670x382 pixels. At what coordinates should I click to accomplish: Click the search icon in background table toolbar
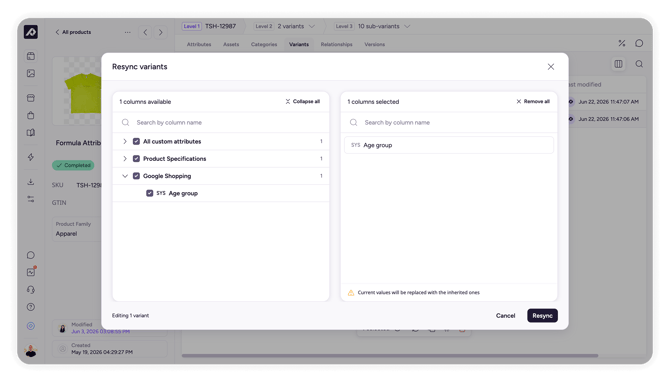[x=639, y=64]
